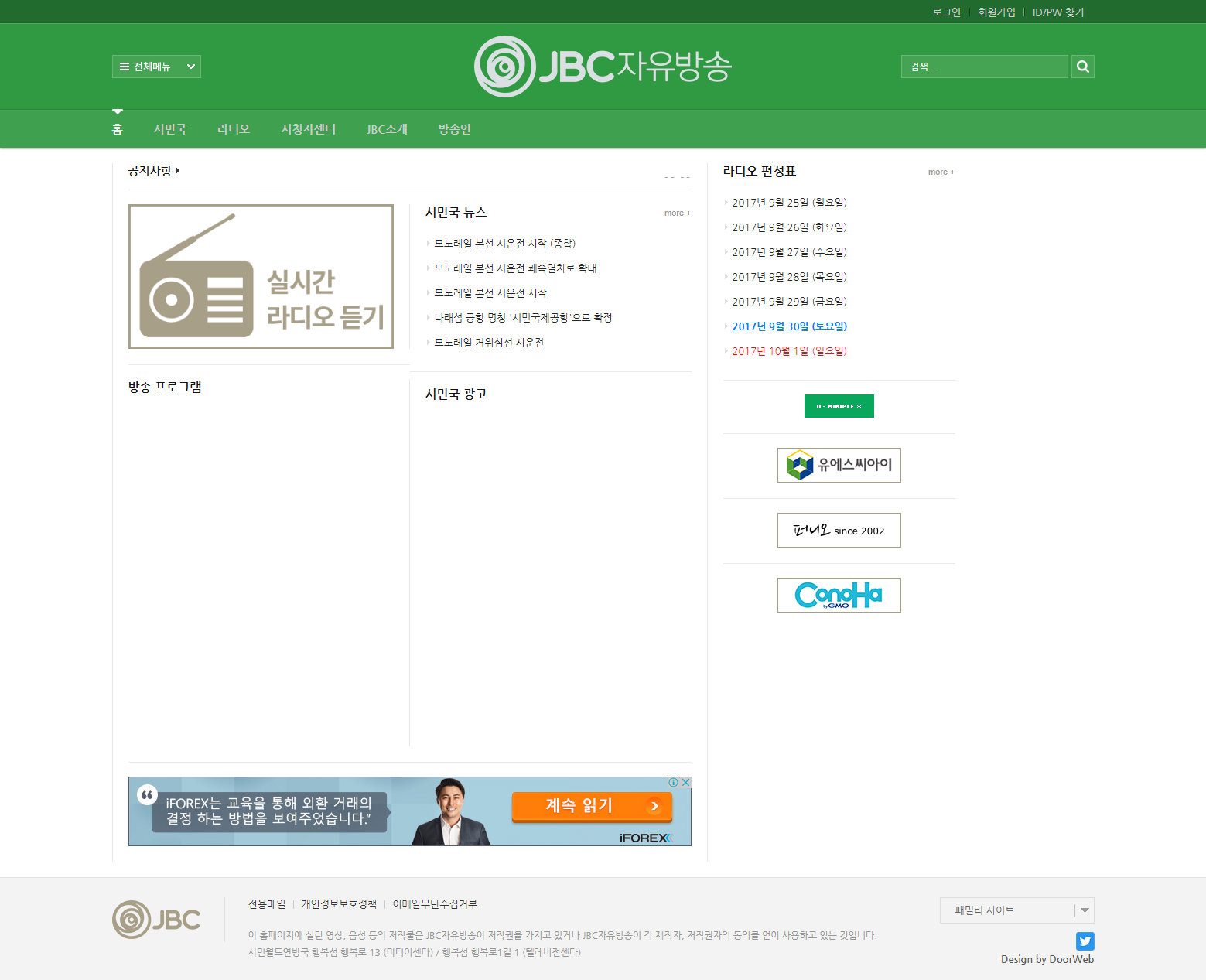Click the 실시간 라디오 듣기 banner

[x=261, y=276]
